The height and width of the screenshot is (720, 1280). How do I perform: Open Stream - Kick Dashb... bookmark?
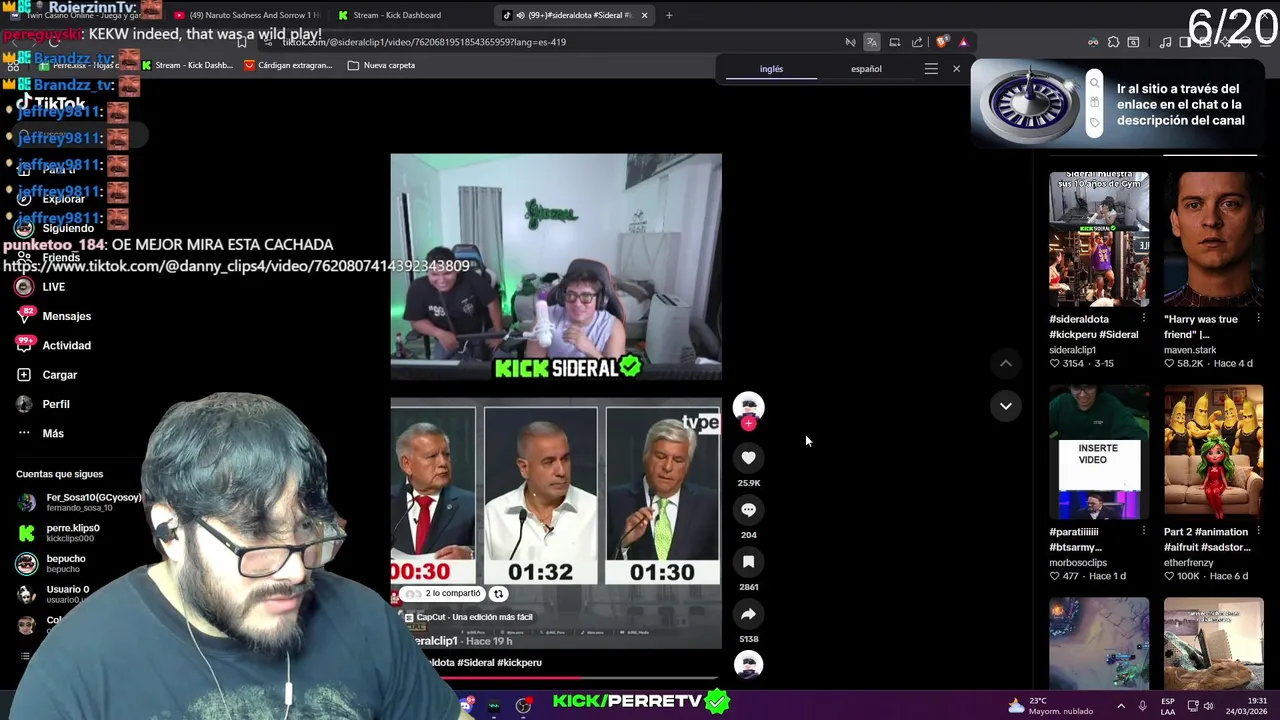187,65
